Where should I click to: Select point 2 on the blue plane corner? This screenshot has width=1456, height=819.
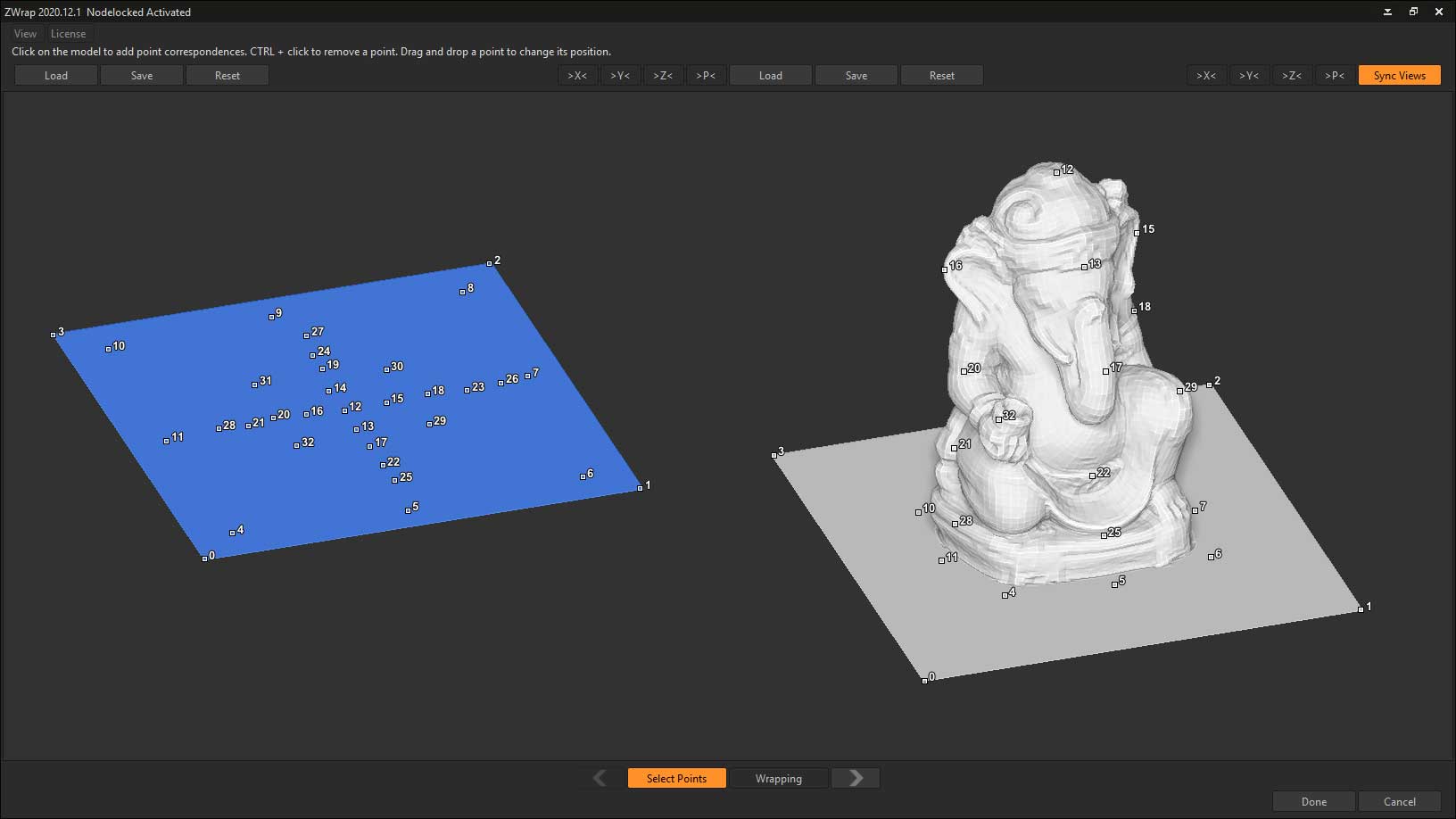(489, 263)
